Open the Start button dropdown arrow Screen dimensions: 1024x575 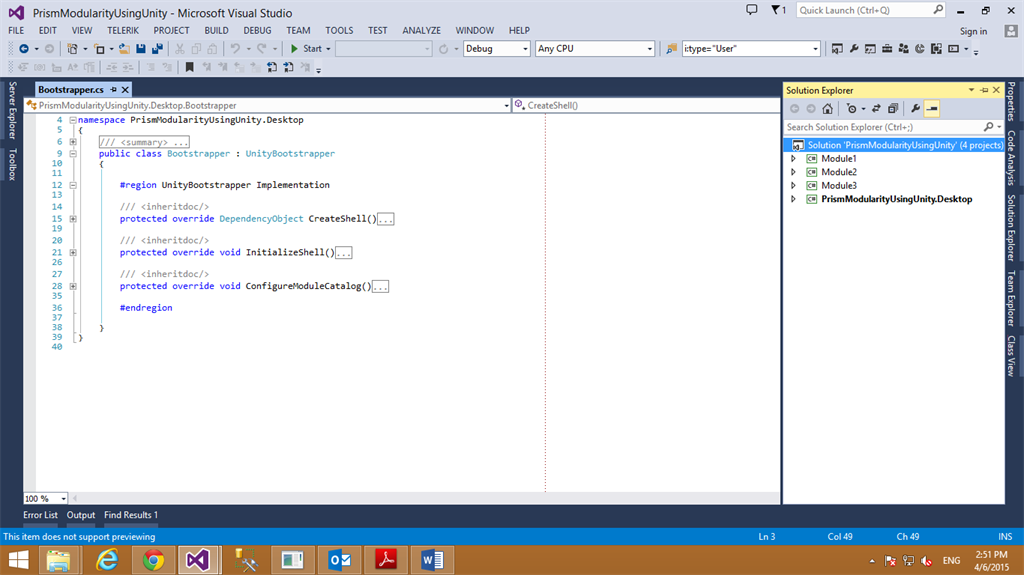(x=328, y=49)
